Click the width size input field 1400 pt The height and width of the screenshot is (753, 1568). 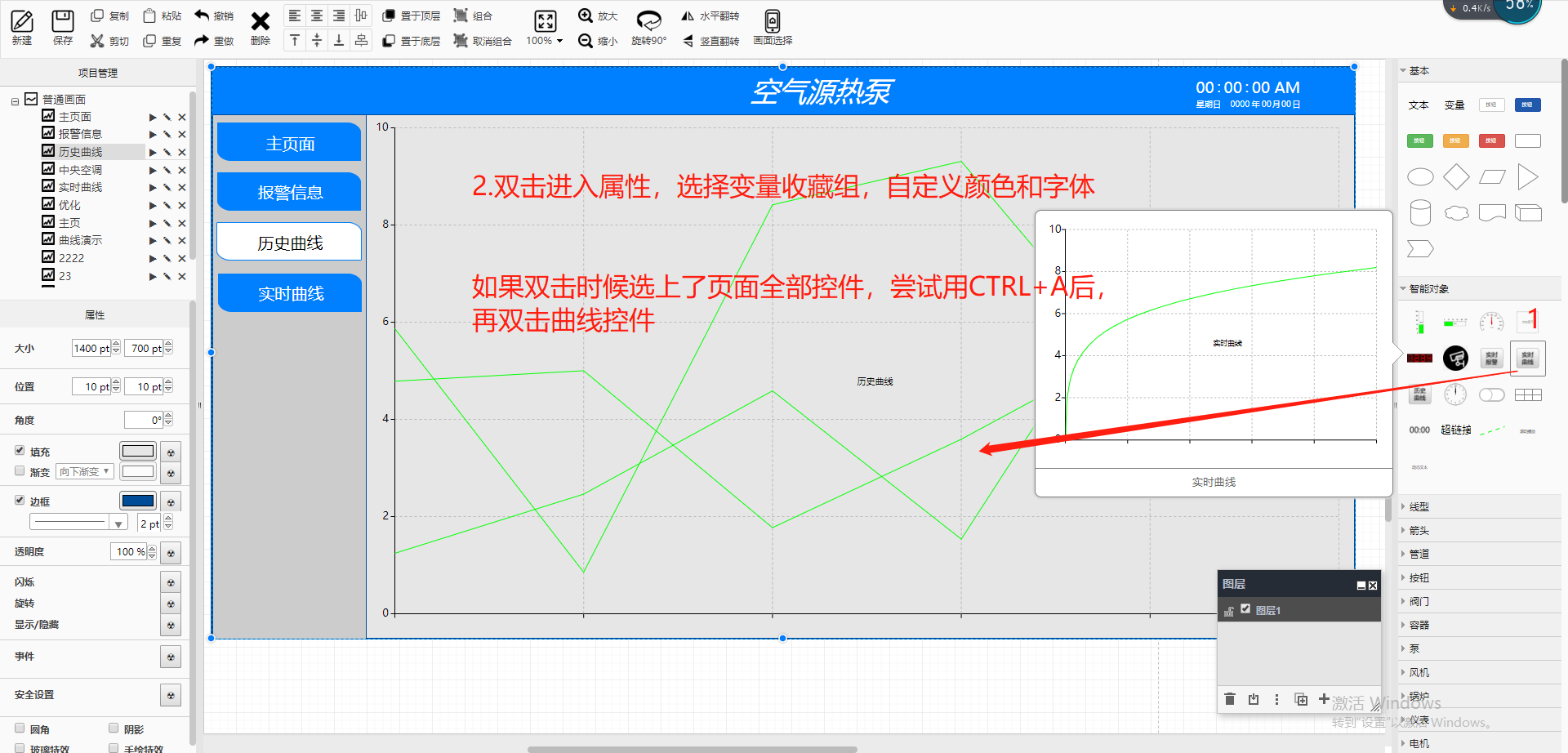tap(91, 348)
